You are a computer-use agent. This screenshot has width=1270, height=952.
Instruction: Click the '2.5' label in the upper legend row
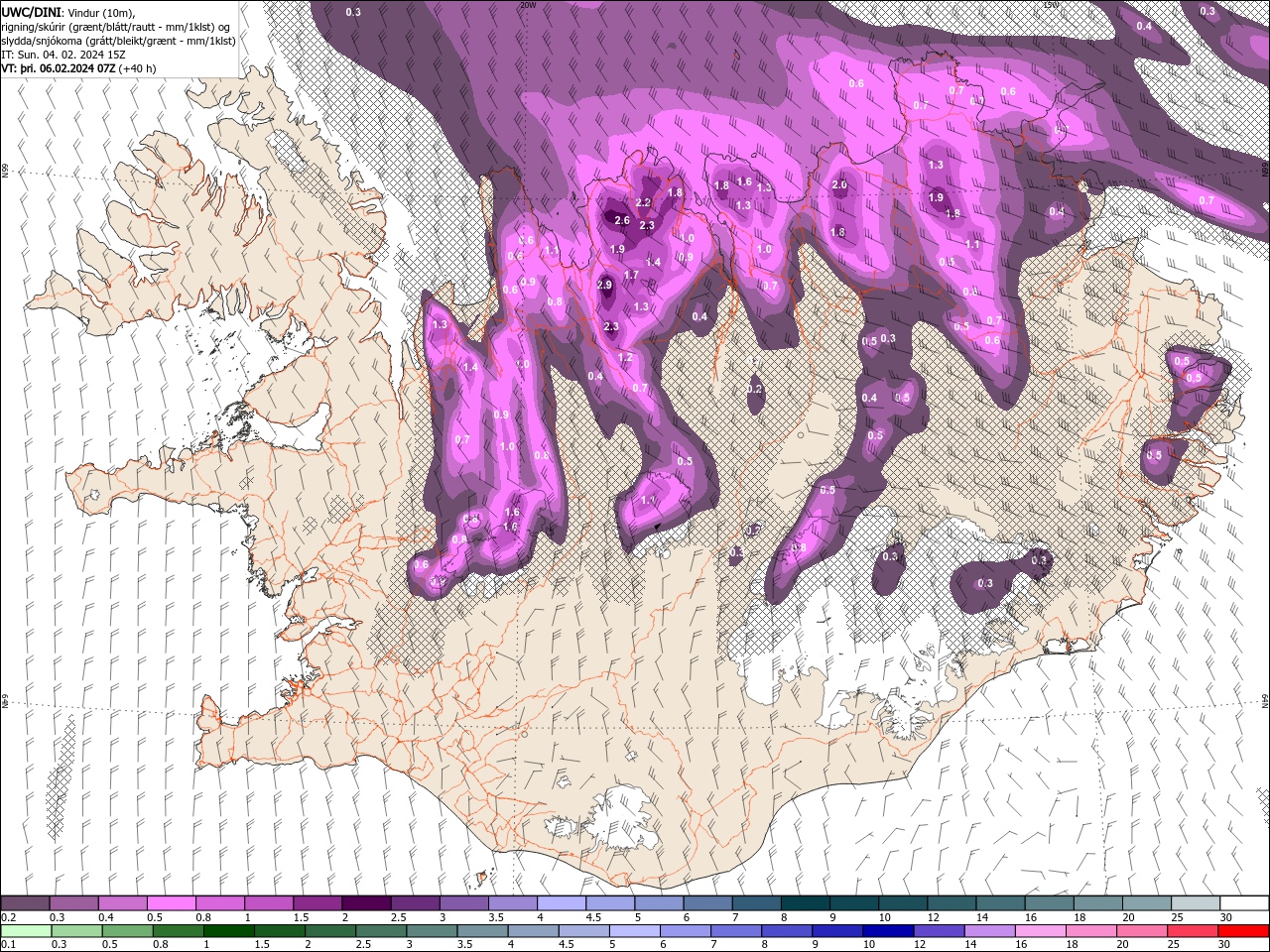(x=398, y=917)
